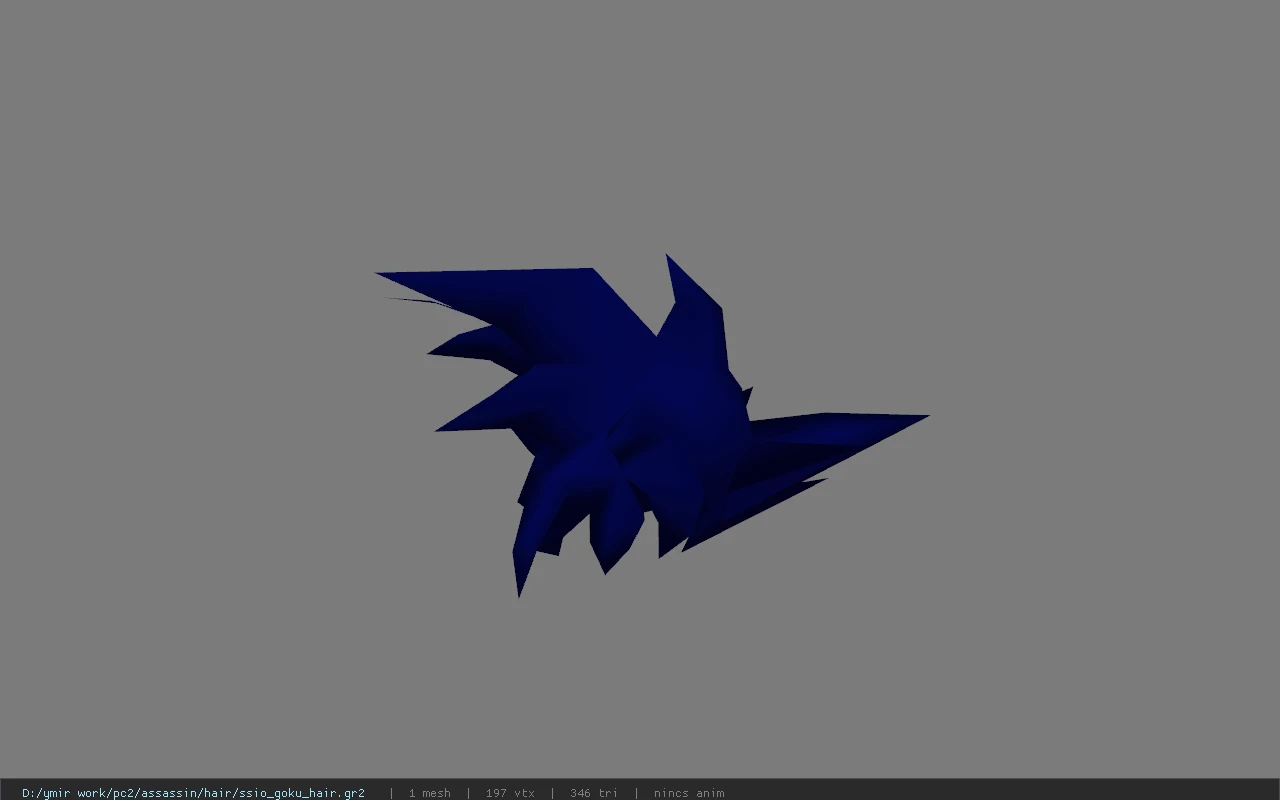Click the "346 tri" triangle count

(594, 793)
